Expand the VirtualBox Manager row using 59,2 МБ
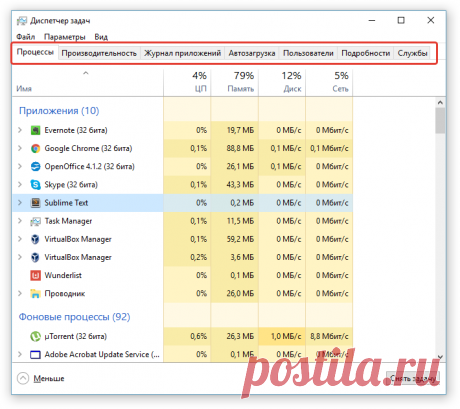The width and height of the screenshot is (460, 409). [20, 239]
